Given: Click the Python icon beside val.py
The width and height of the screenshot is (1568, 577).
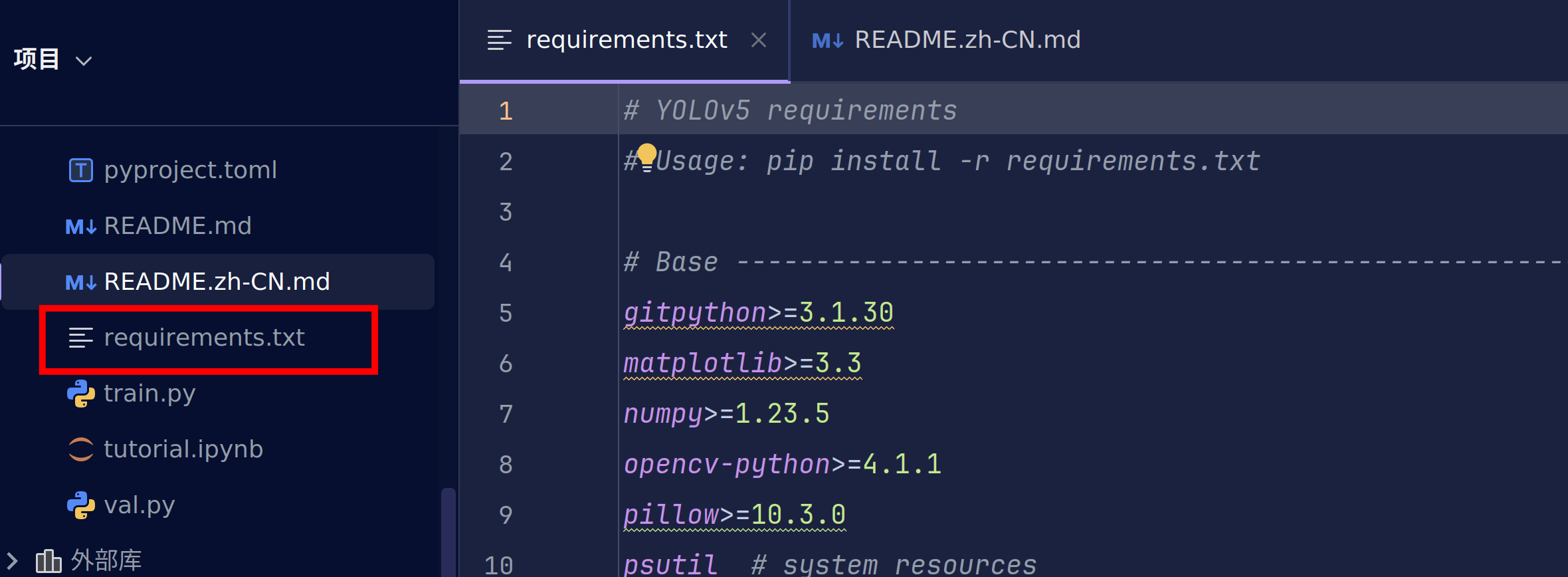Looking at the screenshot, I should point(81,505).
